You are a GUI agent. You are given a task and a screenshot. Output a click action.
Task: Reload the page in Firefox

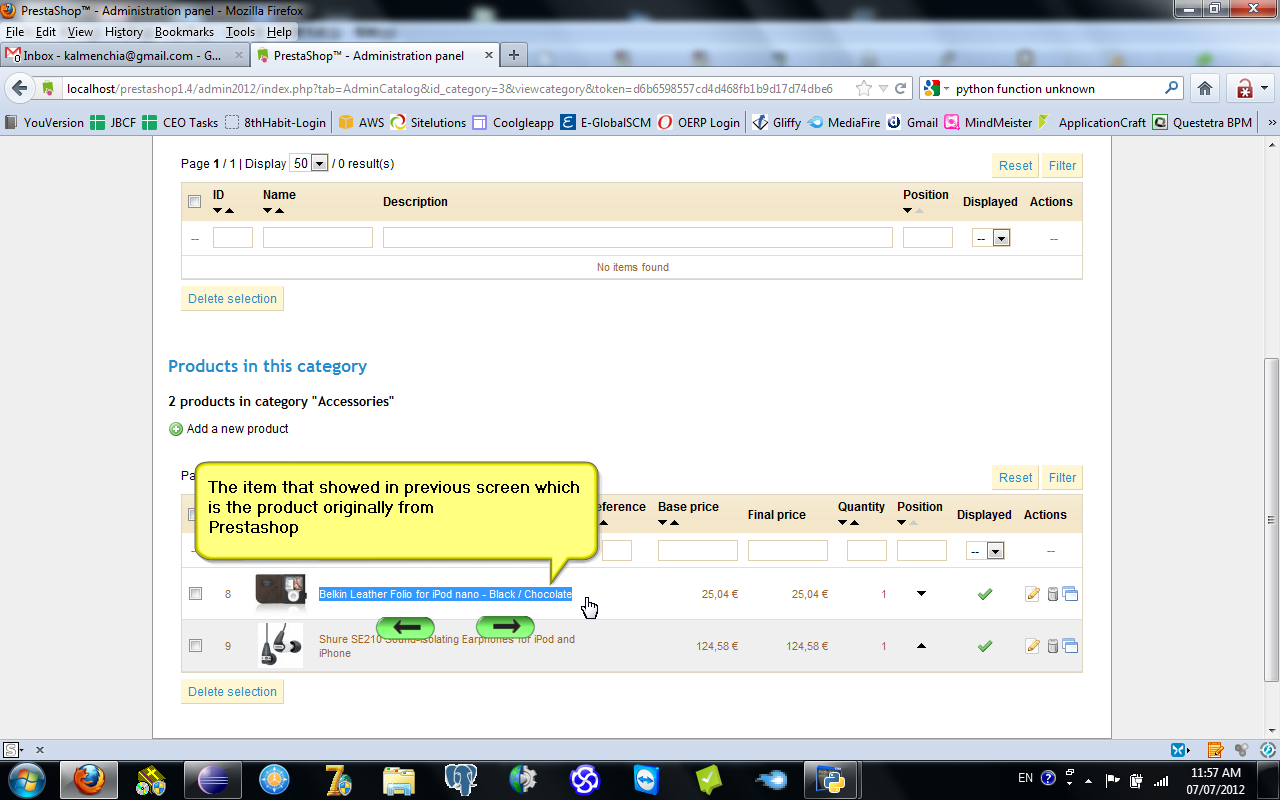[900, 88]
